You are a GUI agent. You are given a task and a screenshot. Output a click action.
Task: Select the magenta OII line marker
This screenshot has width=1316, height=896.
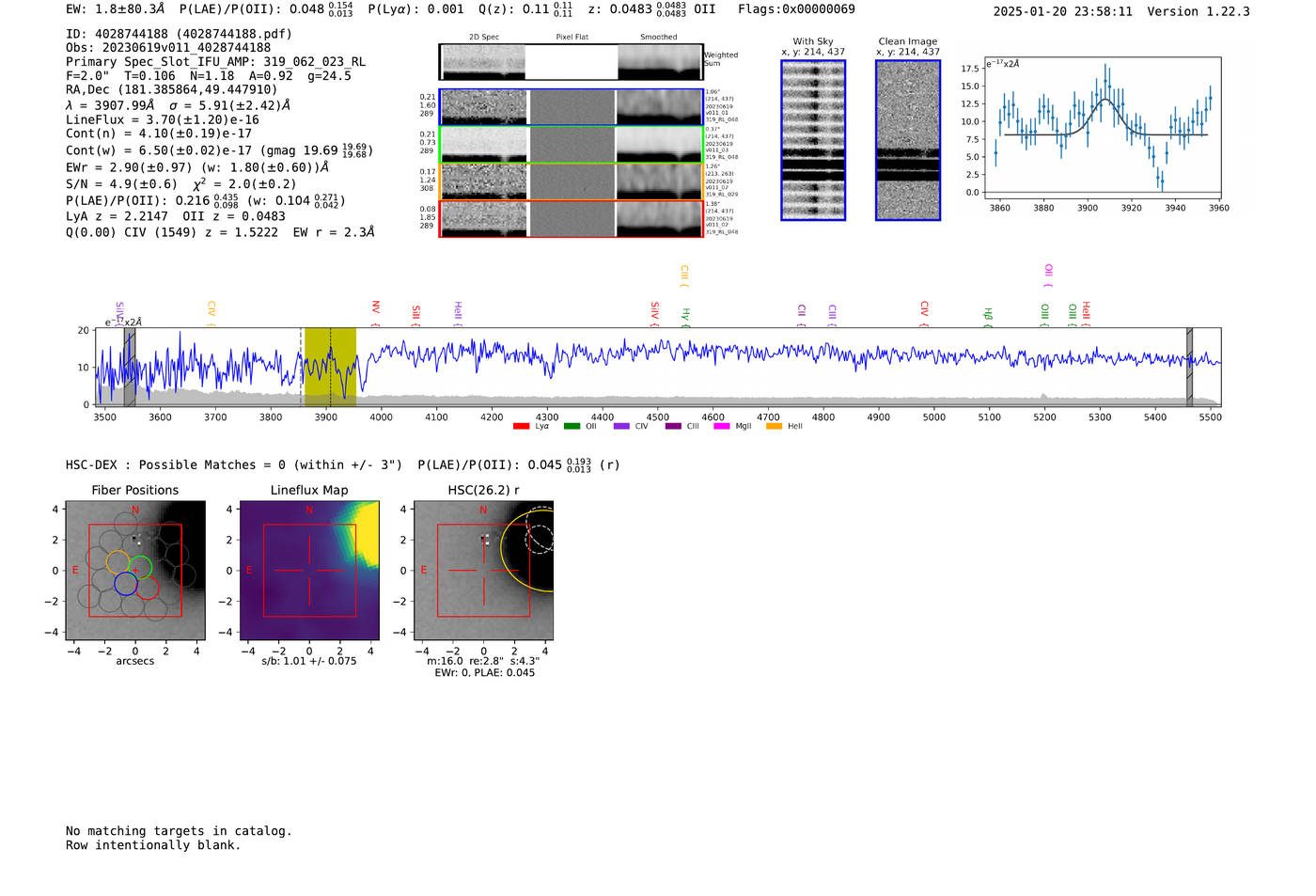pyautogui.click(x=1048, y=276)
